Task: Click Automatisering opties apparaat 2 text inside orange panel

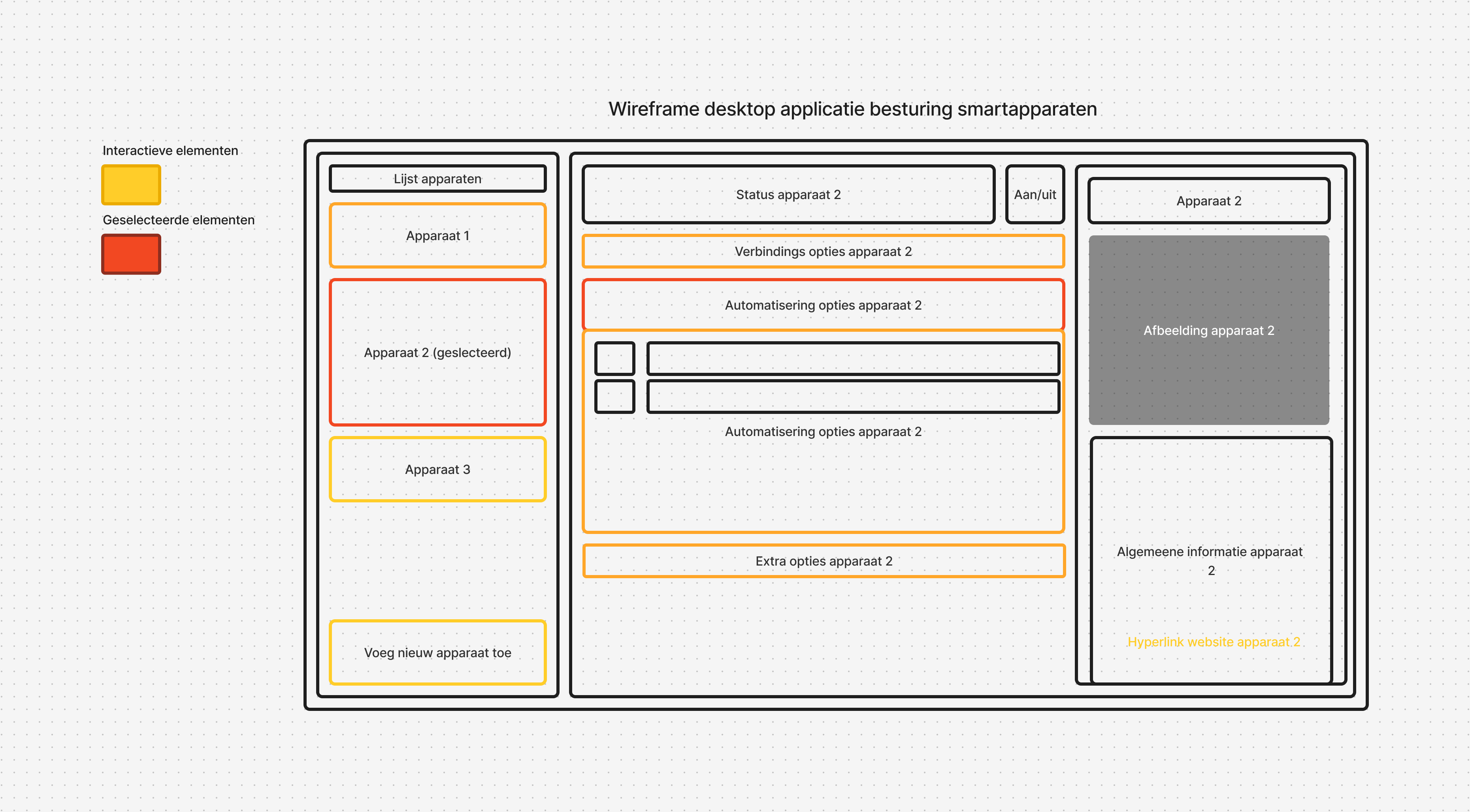Action: tap(824, 432)
